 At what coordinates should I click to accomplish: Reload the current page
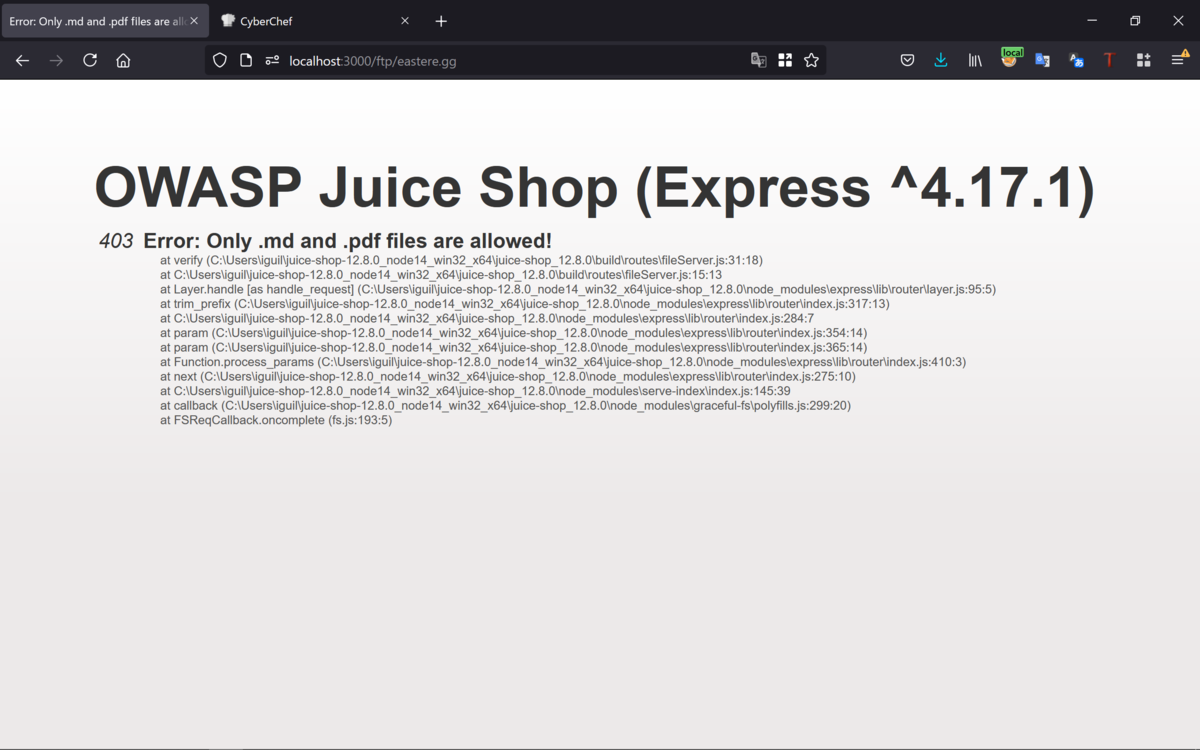(x=90, y=60)
